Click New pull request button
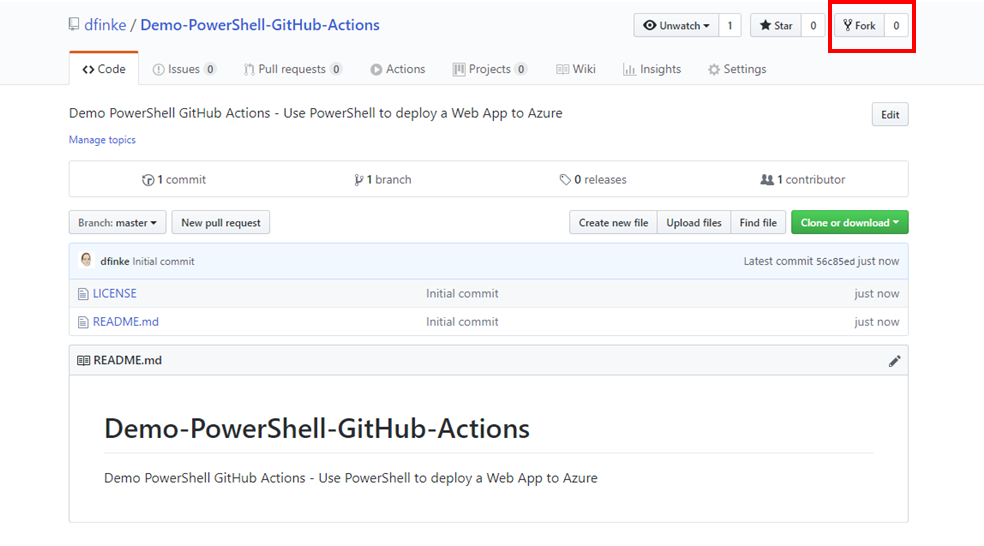Image resolution: width=984 pixels, height=546 pixels. (x=221, y=223)
